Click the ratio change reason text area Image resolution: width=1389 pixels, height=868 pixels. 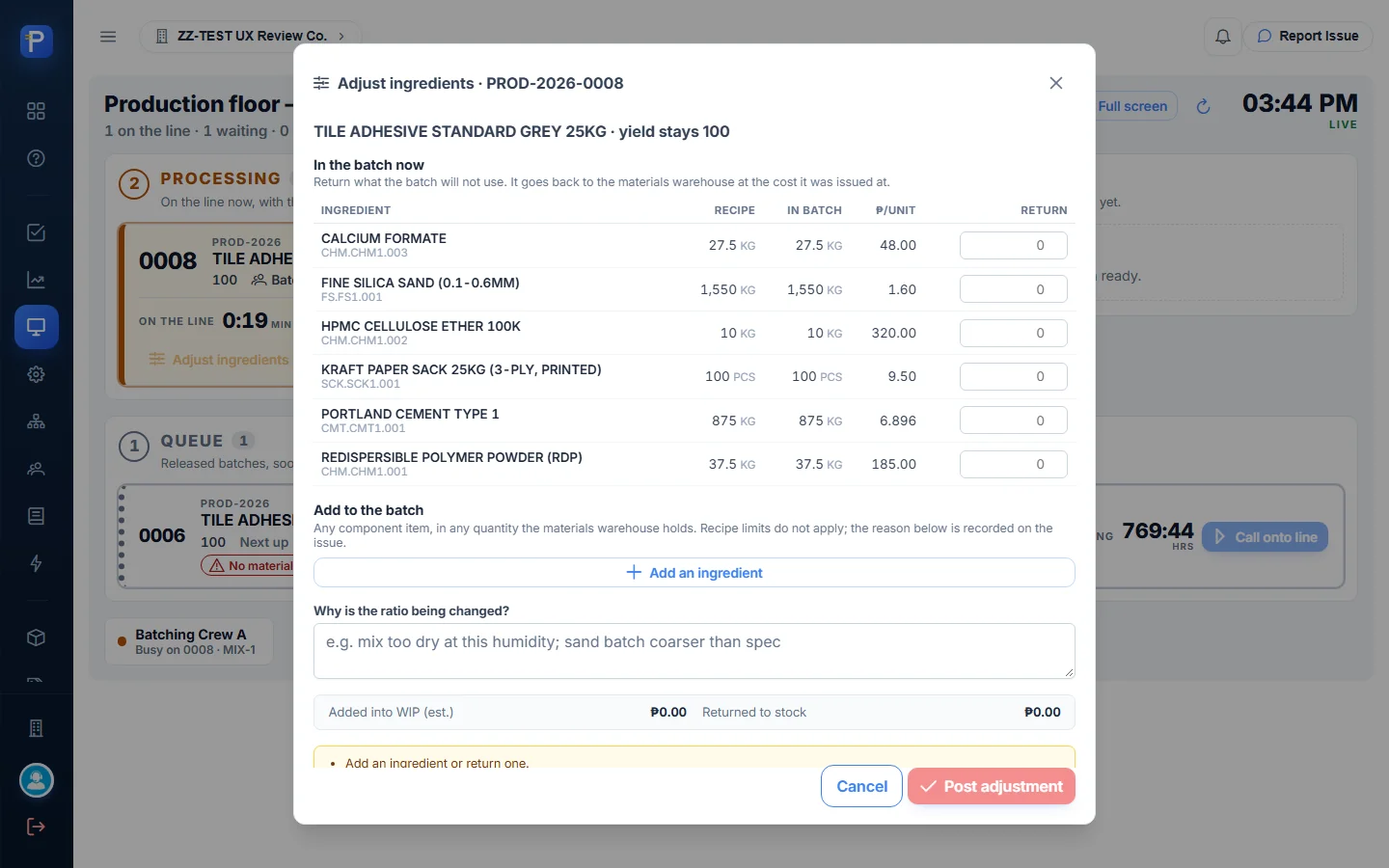[694, 651]
